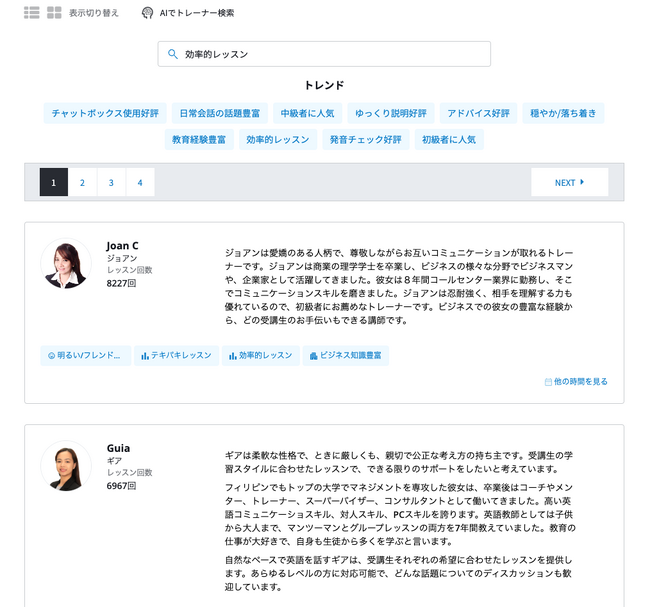The width and height of the screenshot is (650, 608).
Task: Select trend tag ゆっくり説明好評
Action: (x=391, y=113)
